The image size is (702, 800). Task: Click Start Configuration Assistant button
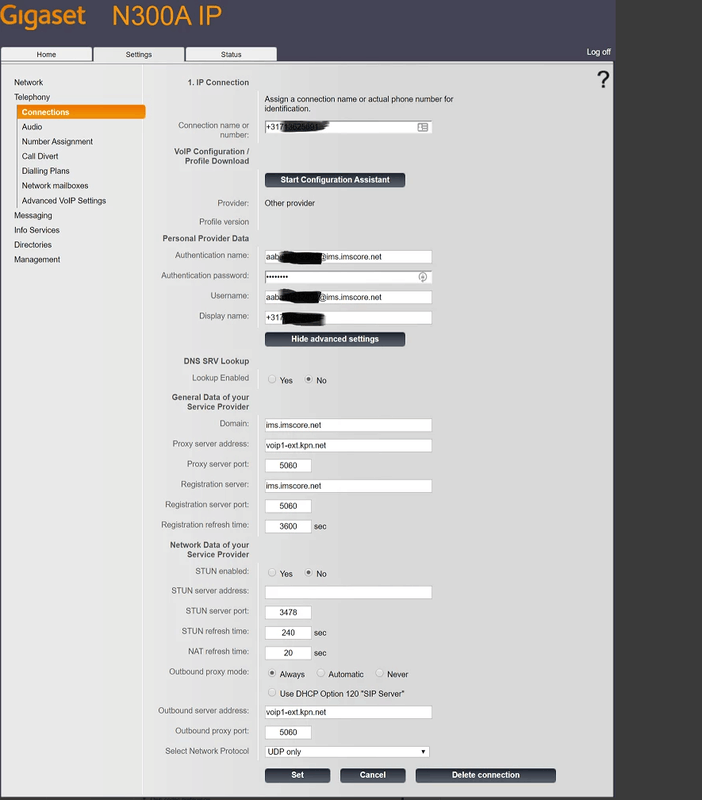pyautogui.click(x=335, y=180)
